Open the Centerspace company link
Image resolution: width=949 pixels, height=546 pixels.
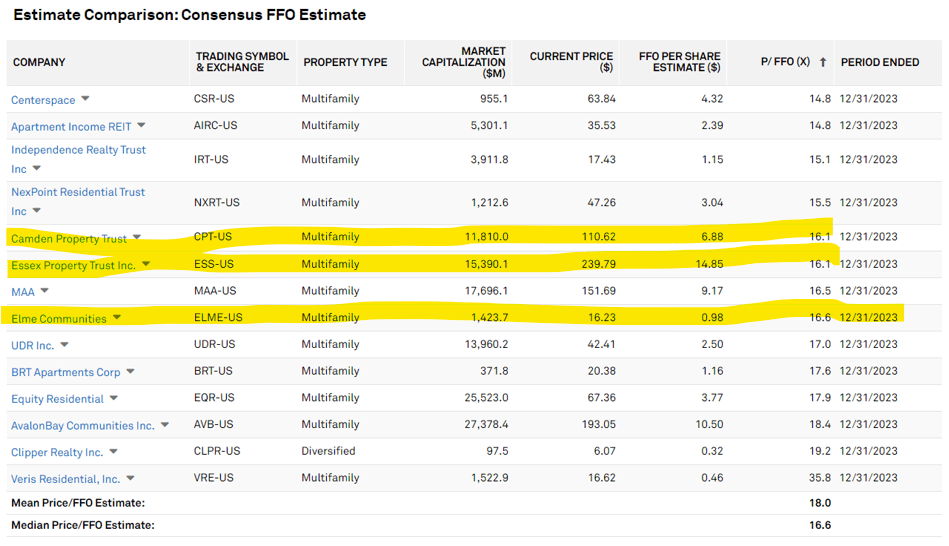[x=44, y=100]
